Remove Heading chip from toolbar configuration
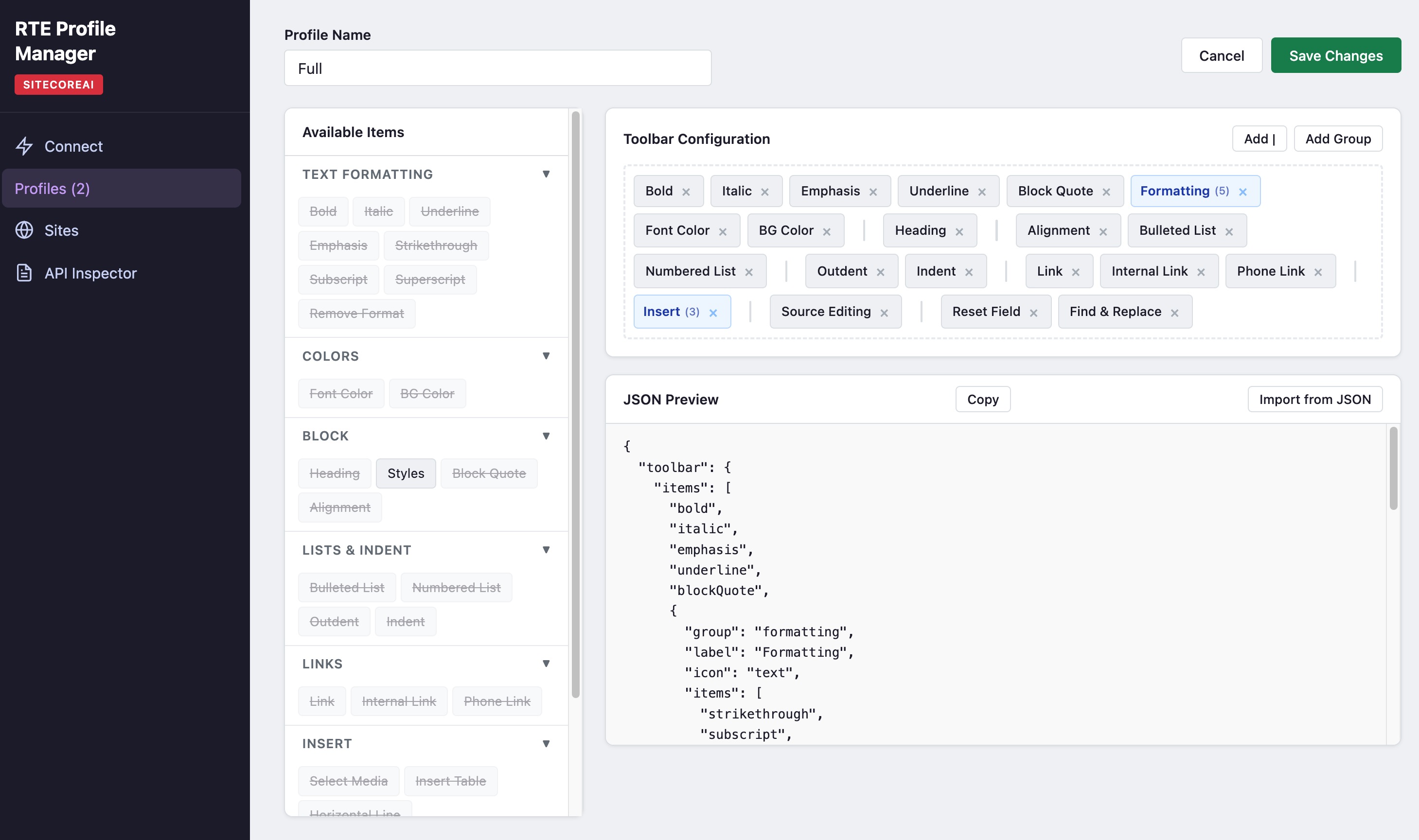Image resolution: width=1419 pixels, height=840 pixels. click(x=961, y=230)
